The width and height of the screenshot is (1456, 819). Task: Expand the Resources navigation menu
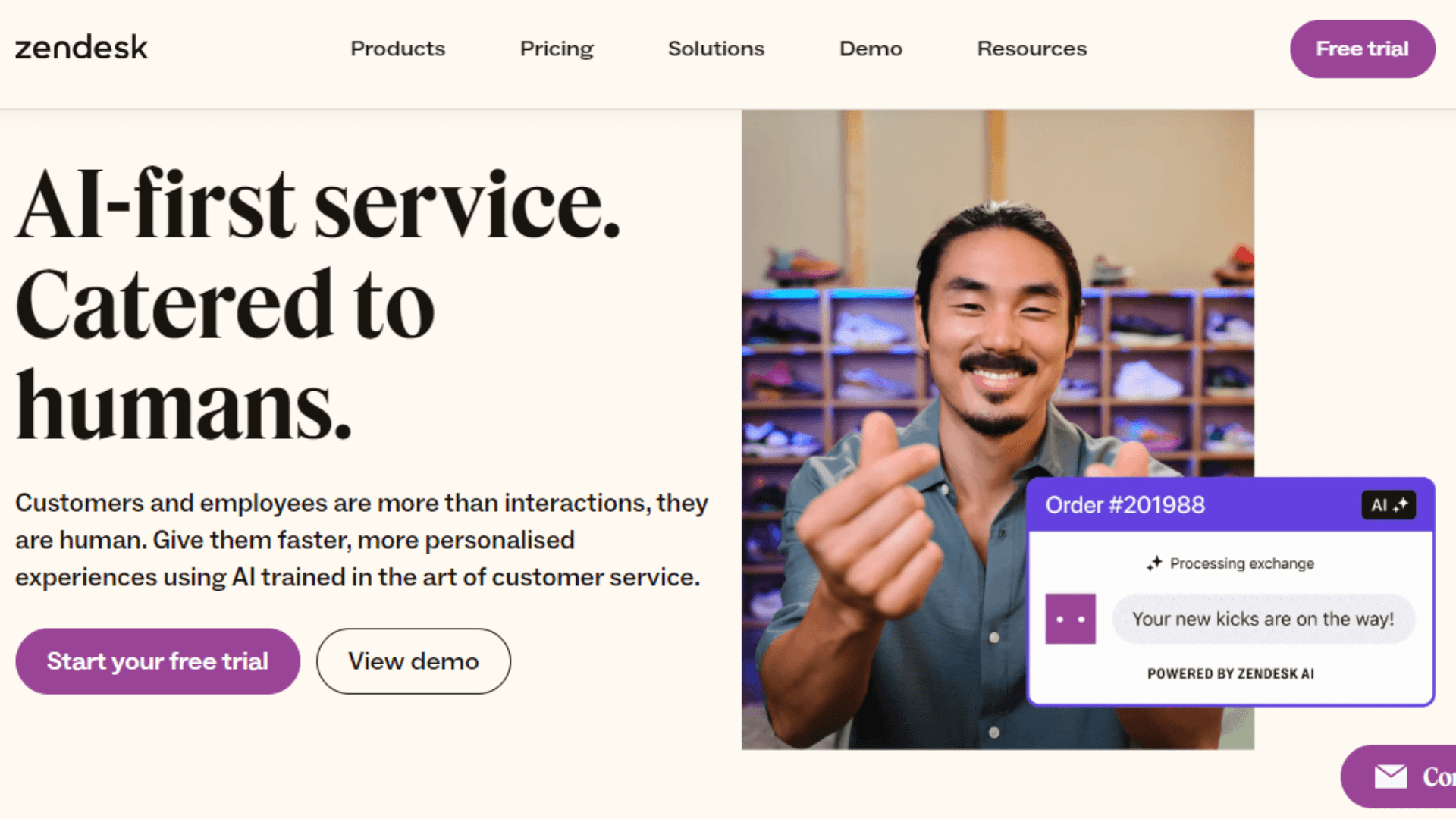(1032, 48)
